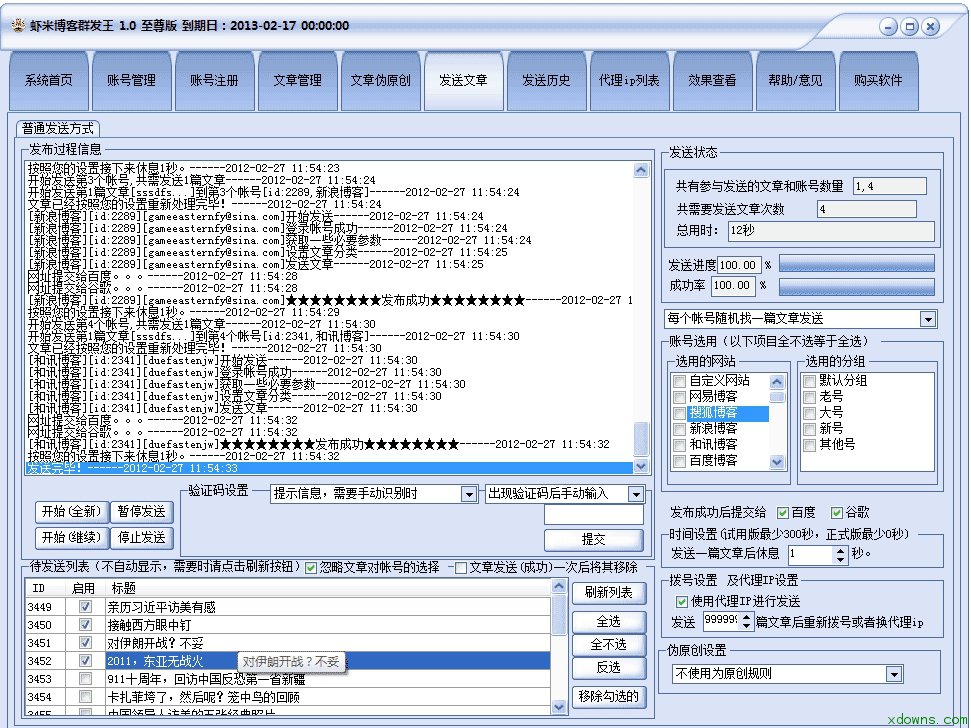
Task: Toggle 使用代理IP进行发送 checkbox
Action: pos(682,602)
